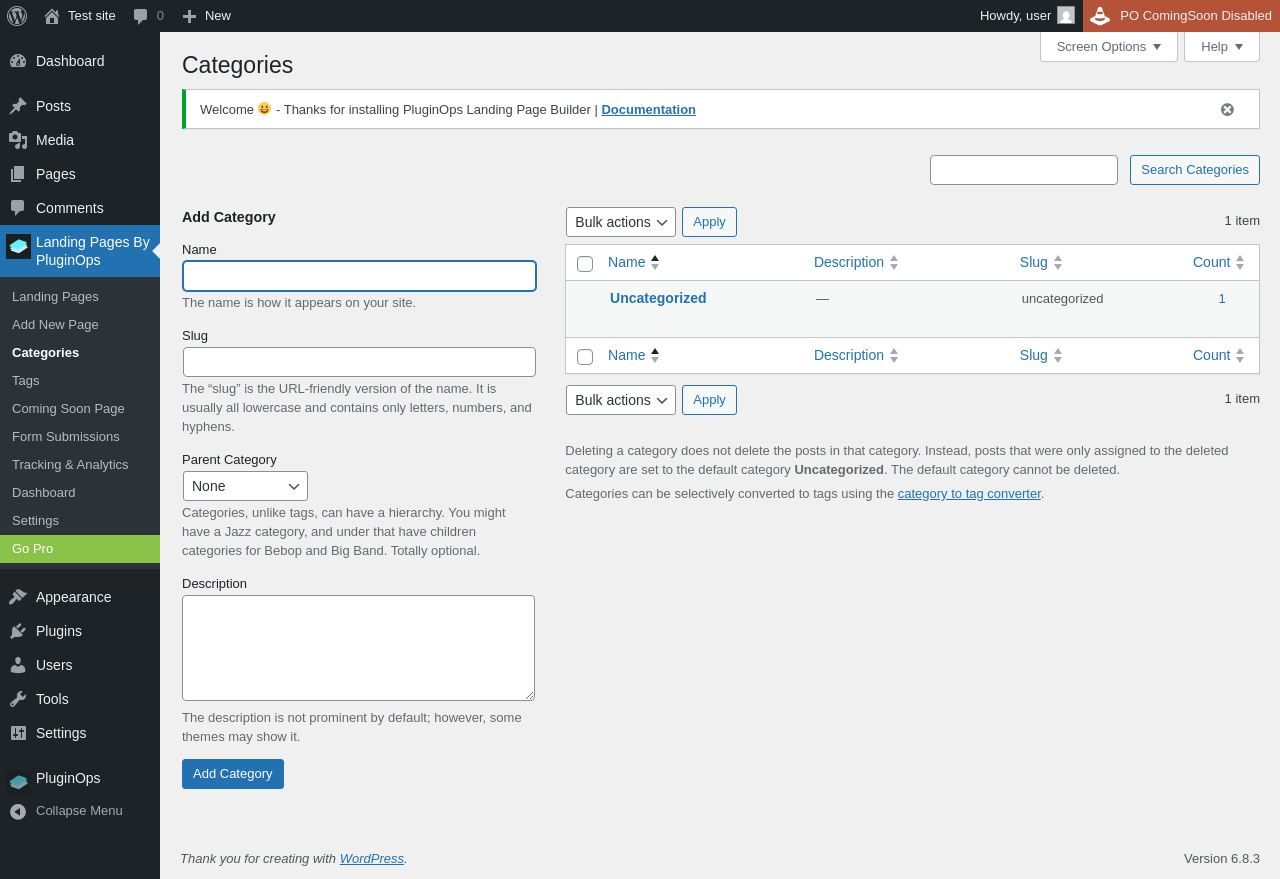Open the Parent Category dropdown

click(245, 486)
